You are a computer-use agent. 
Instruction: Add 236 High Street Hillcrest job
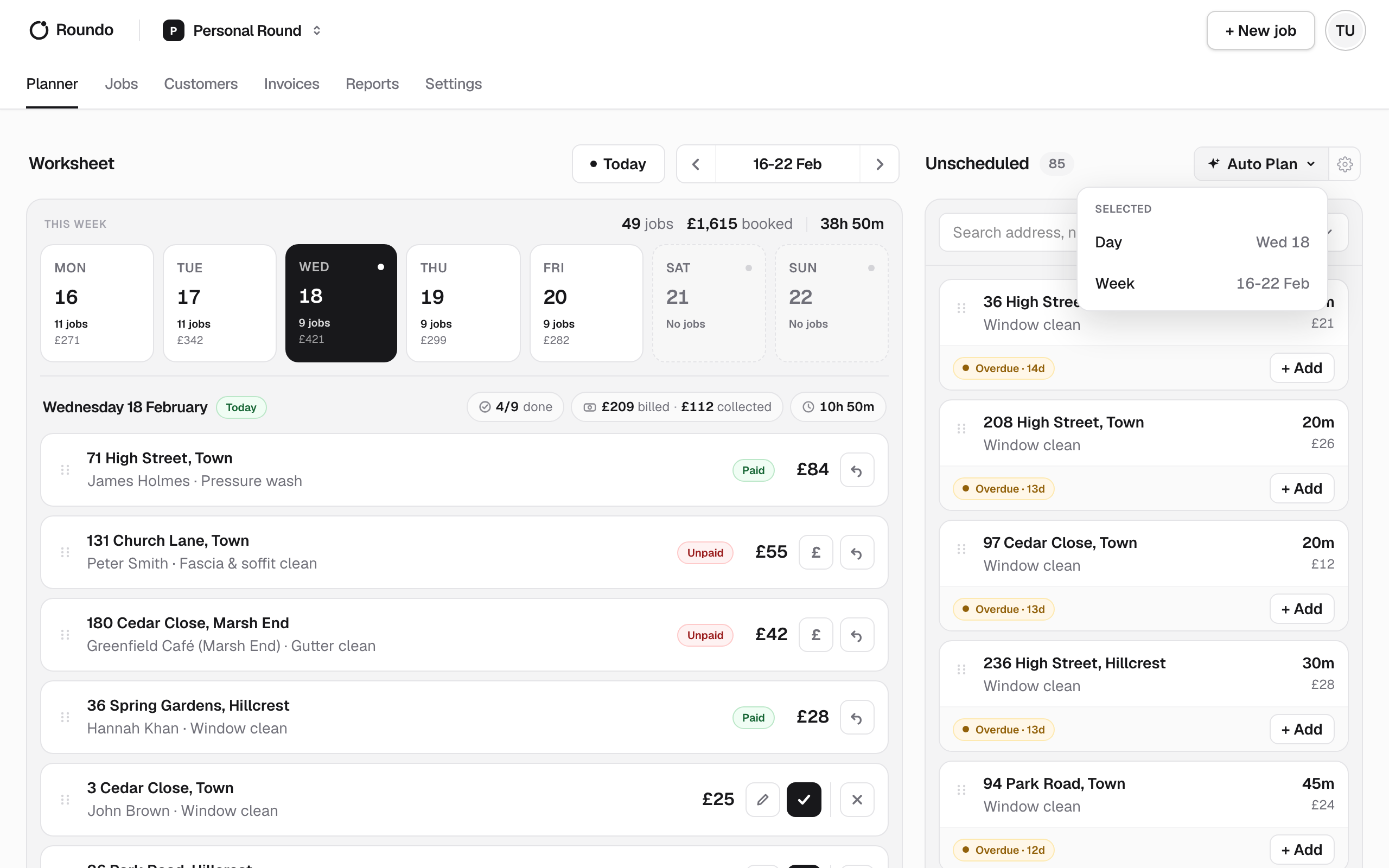tap(1302, 730)
